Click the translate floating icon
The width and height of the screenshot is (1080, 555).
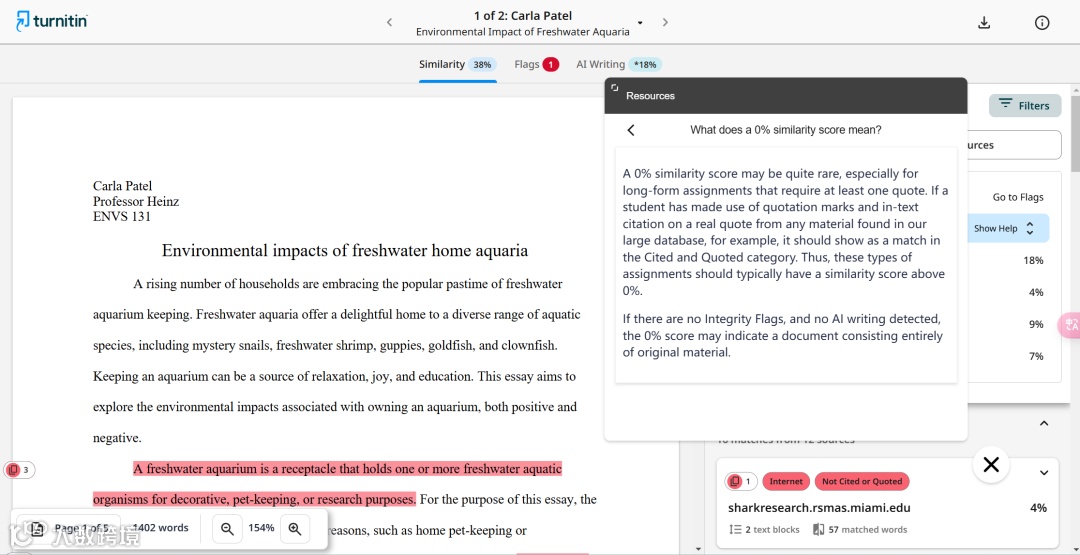1070,324
